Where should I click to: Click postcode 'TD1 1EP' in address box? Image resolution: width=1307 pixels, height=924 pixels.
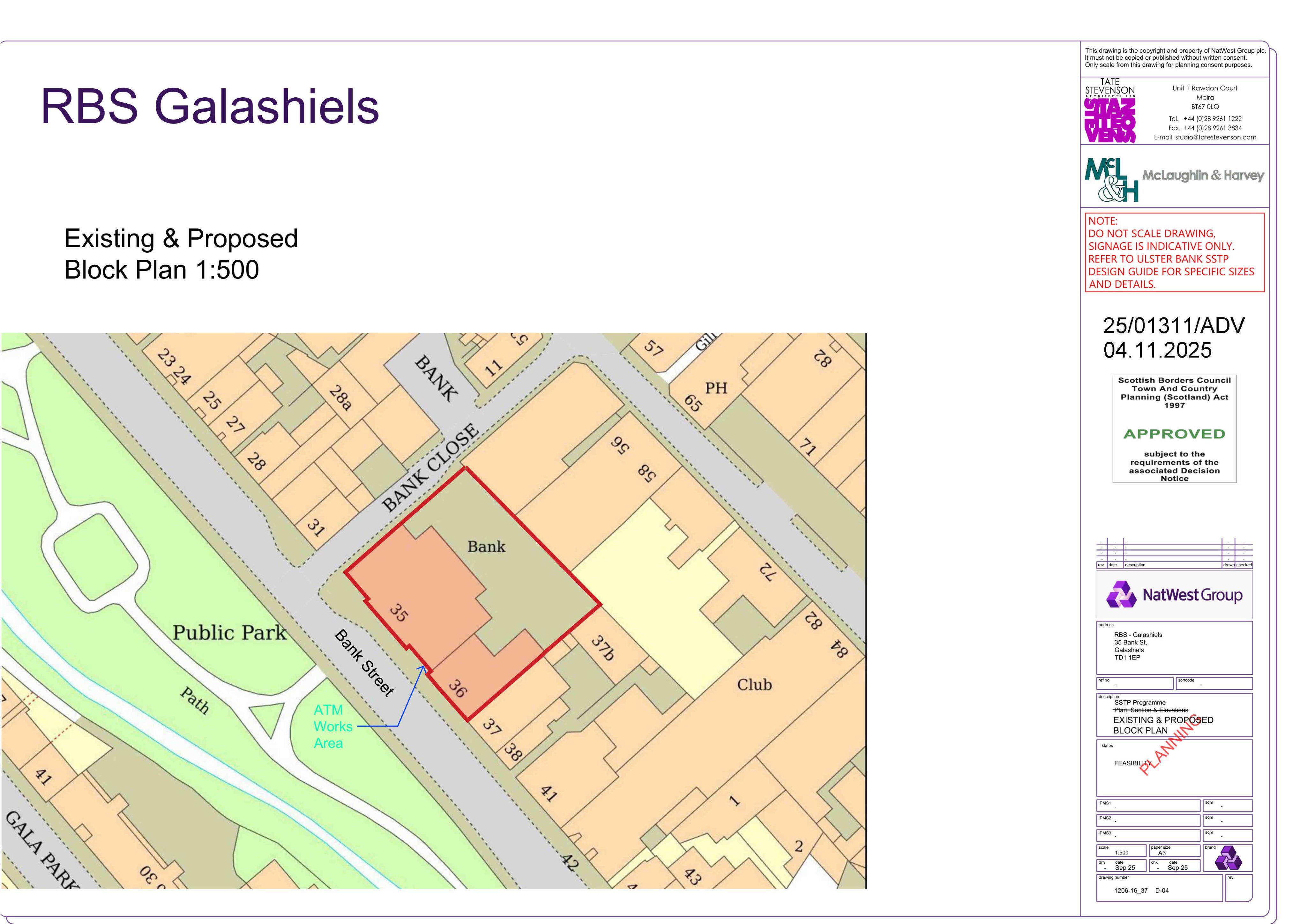[x=1127, y=658]
